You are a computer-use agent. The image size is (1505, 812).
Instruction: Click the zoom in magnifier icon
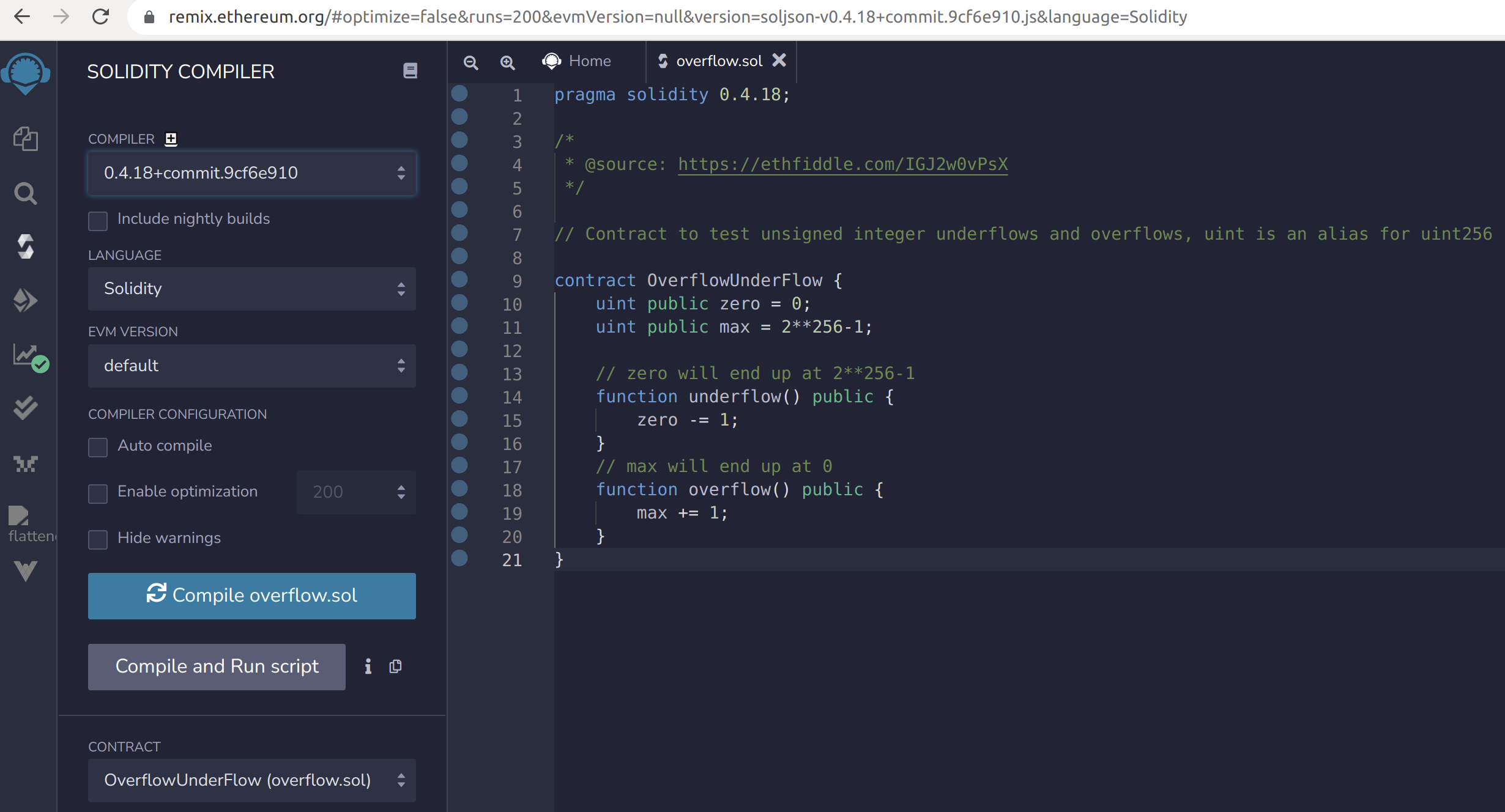(507, 62)
